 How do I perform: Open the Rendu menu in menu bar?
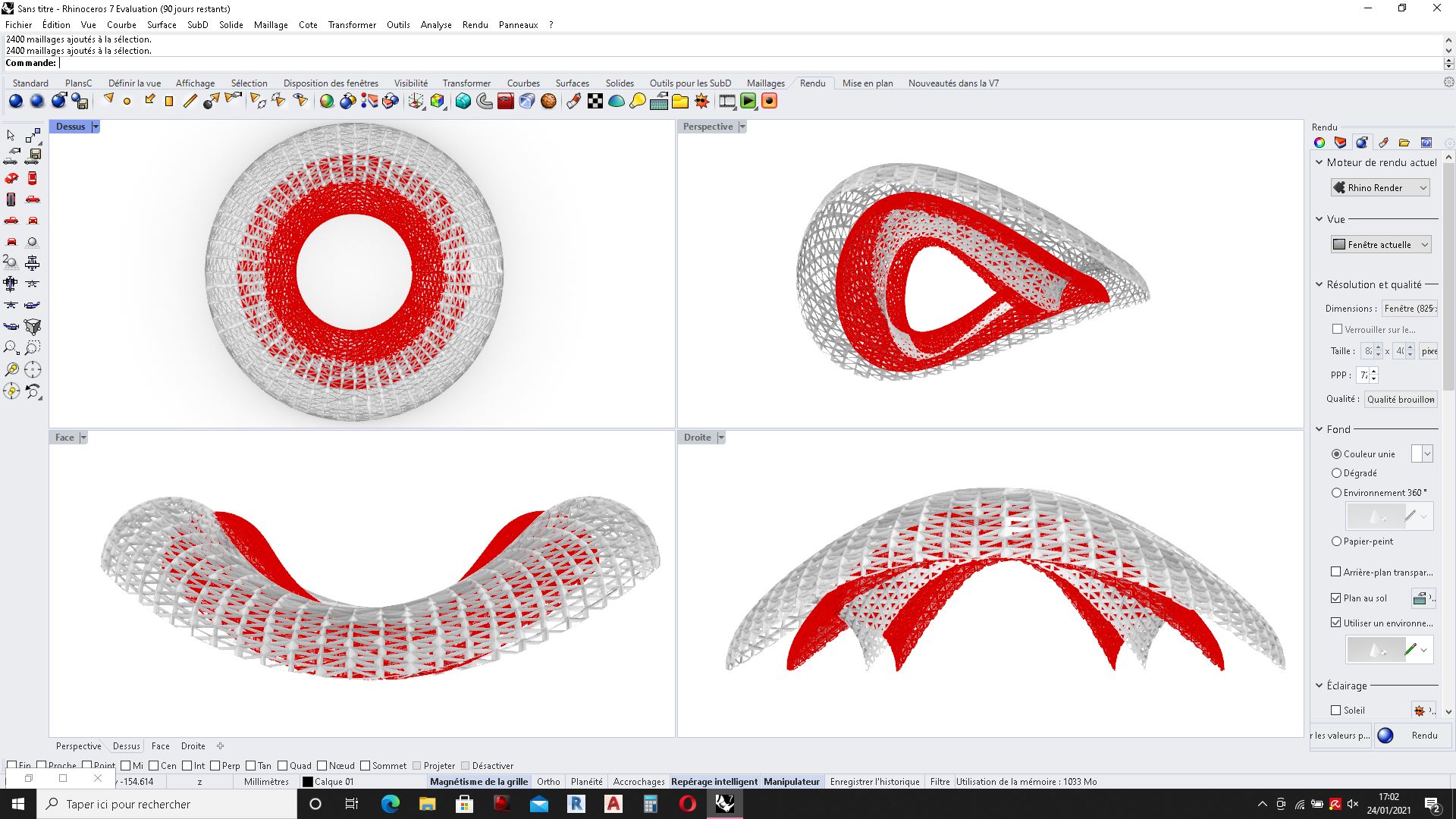click(475, 25)
